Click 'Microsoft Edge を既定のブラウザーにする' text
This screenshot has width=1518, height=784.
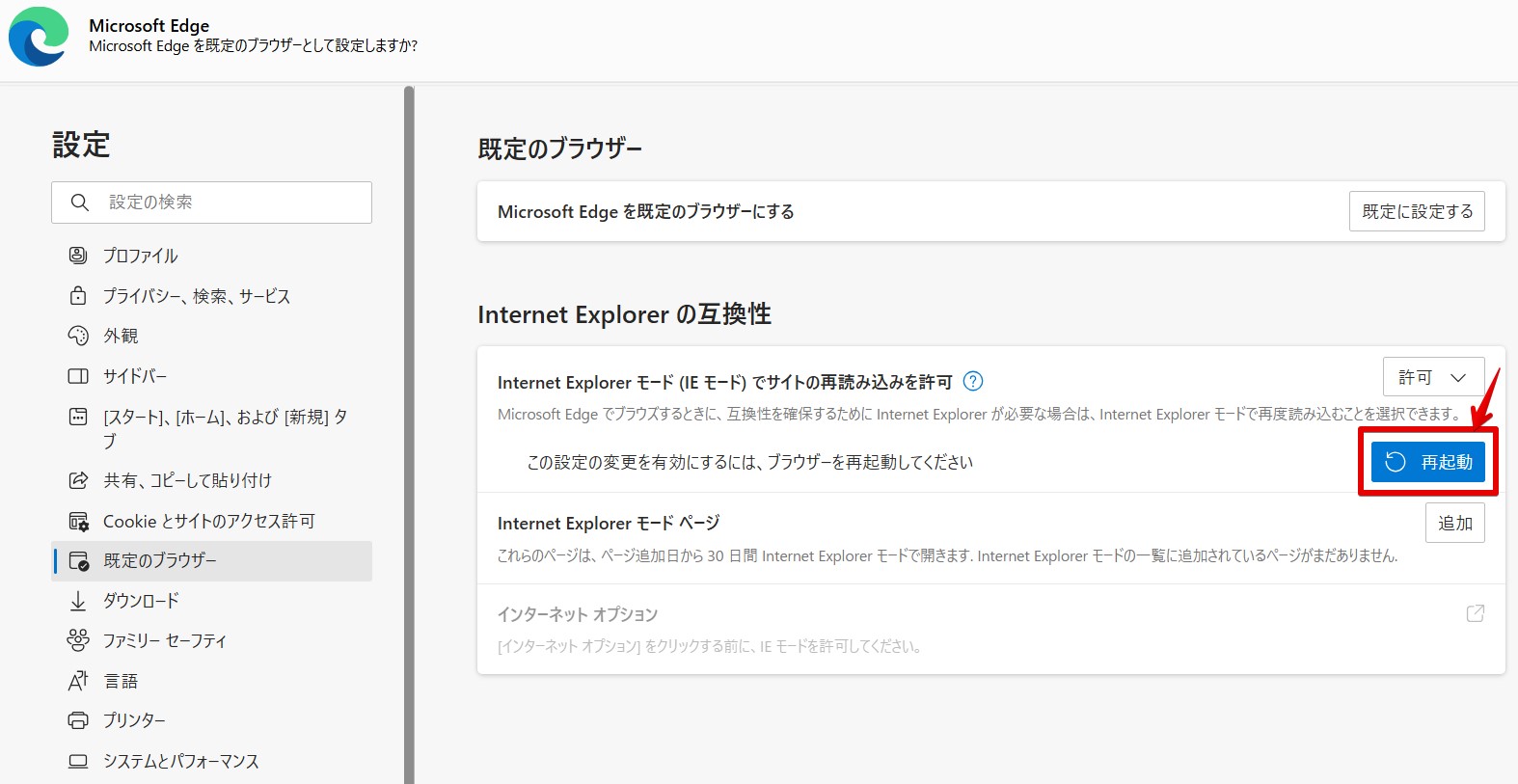(x=646, y=211)
